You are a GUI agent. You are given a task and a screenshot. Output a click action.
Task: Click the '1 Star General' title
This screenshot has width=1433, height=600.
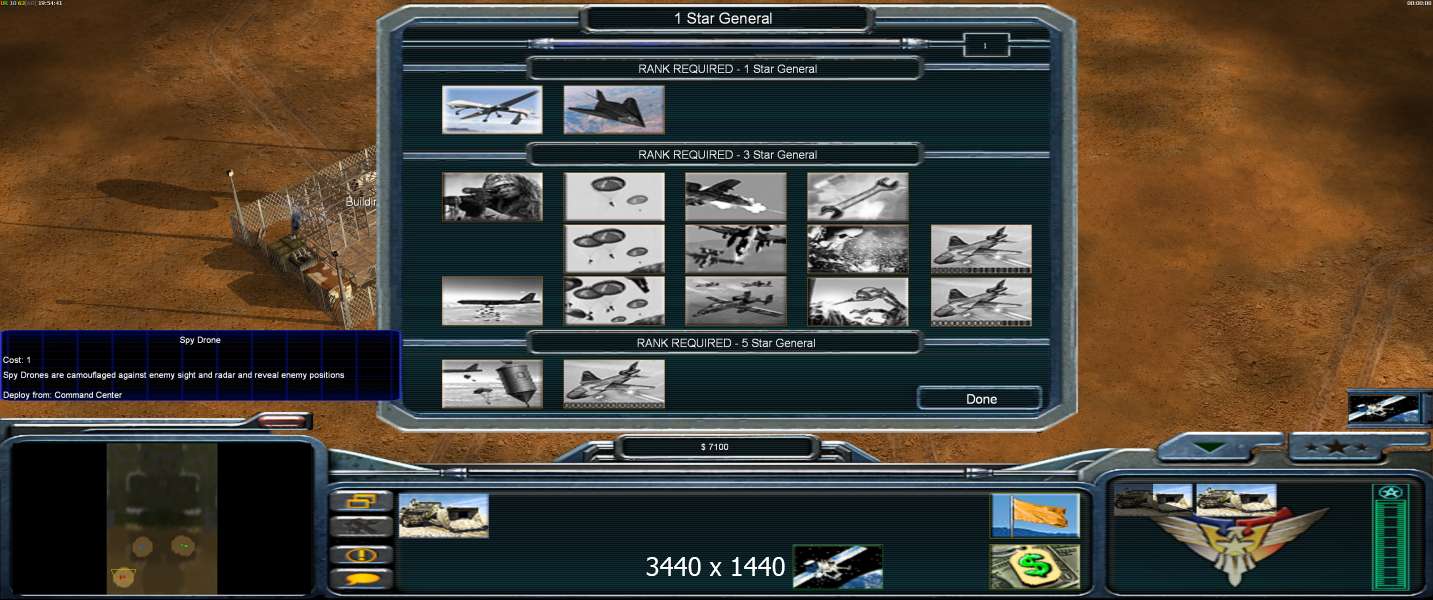pyautogui.click(x=723, y=18)
